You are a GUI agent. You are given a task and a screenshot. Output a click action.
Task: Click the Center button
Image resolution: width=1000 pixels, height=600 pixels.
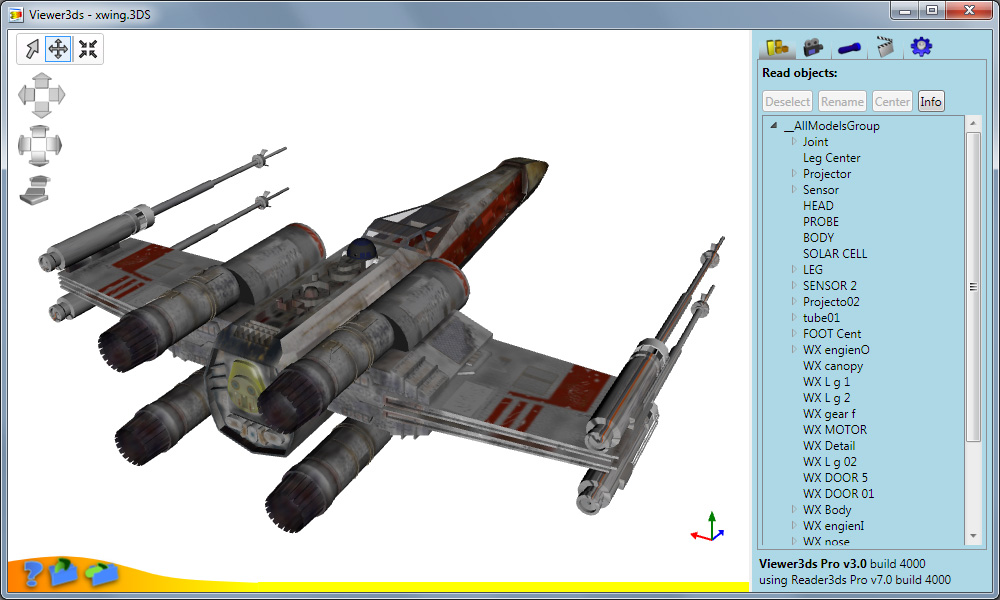pos(892,101)
